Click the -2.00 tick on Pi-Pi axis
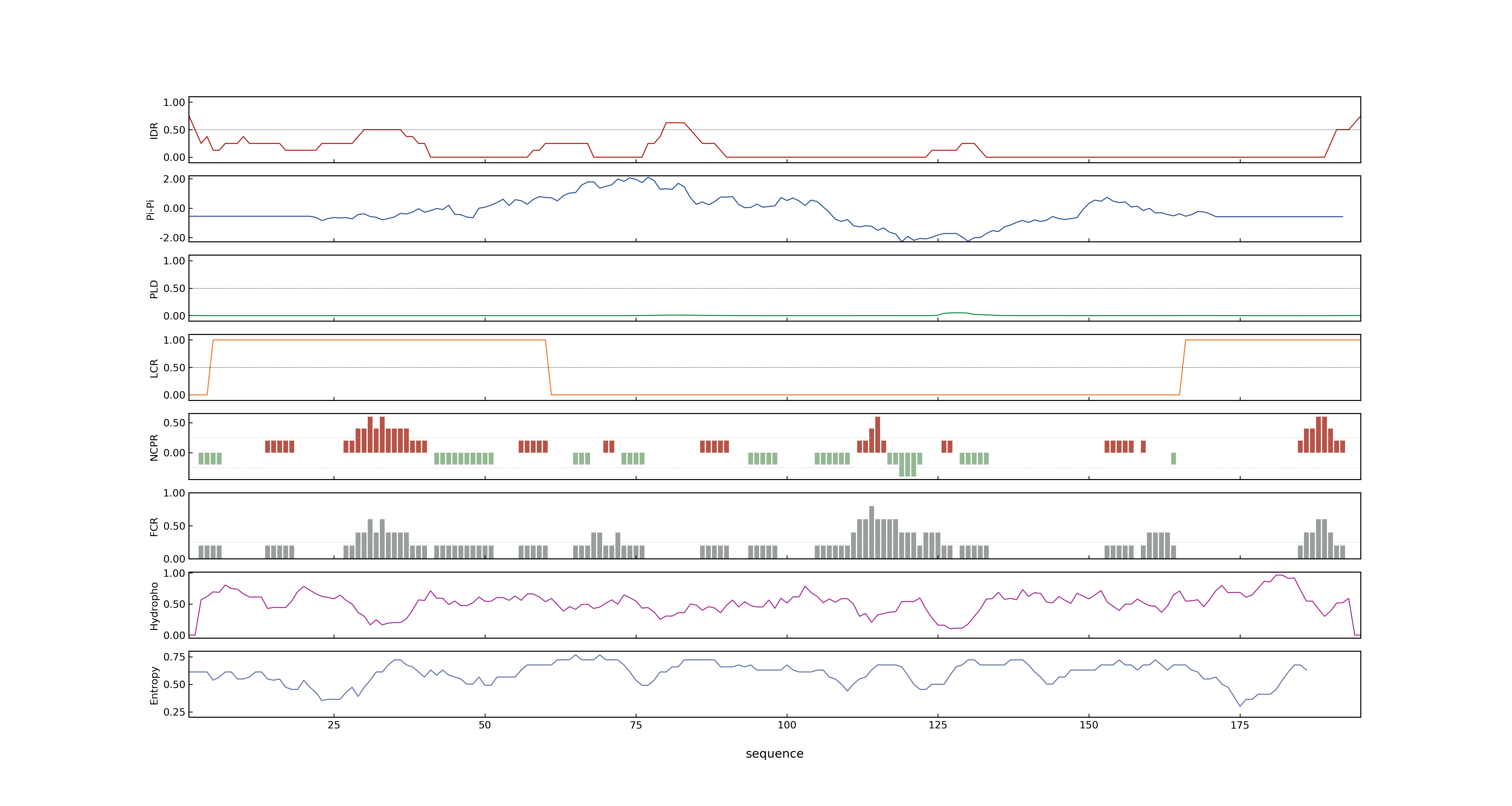The height and width of the screenshot is (806, 1512). (172, 237)
